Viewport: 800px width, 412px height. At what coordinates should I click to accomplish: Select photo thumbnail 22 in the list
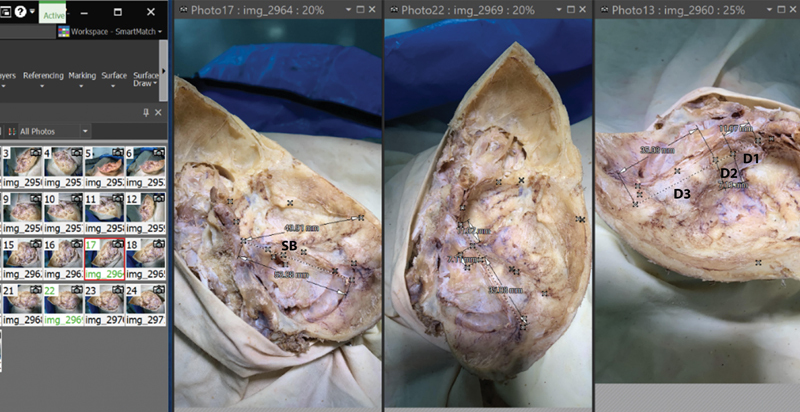[59, 298]
